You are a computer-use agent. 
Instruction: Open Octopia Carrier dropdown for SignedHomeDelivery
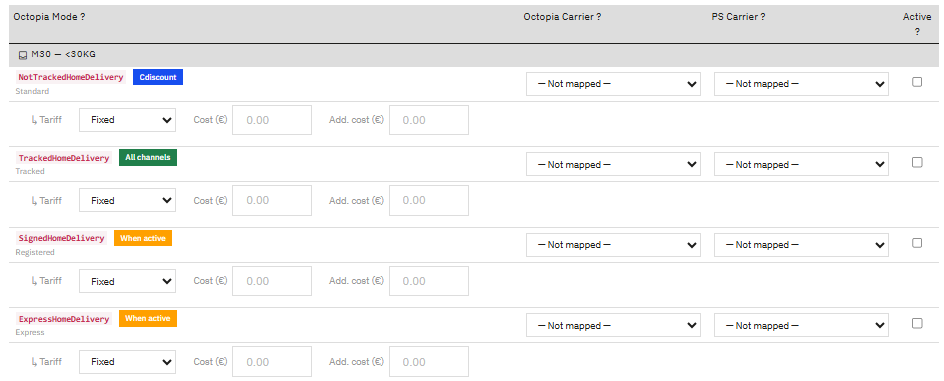613,245
